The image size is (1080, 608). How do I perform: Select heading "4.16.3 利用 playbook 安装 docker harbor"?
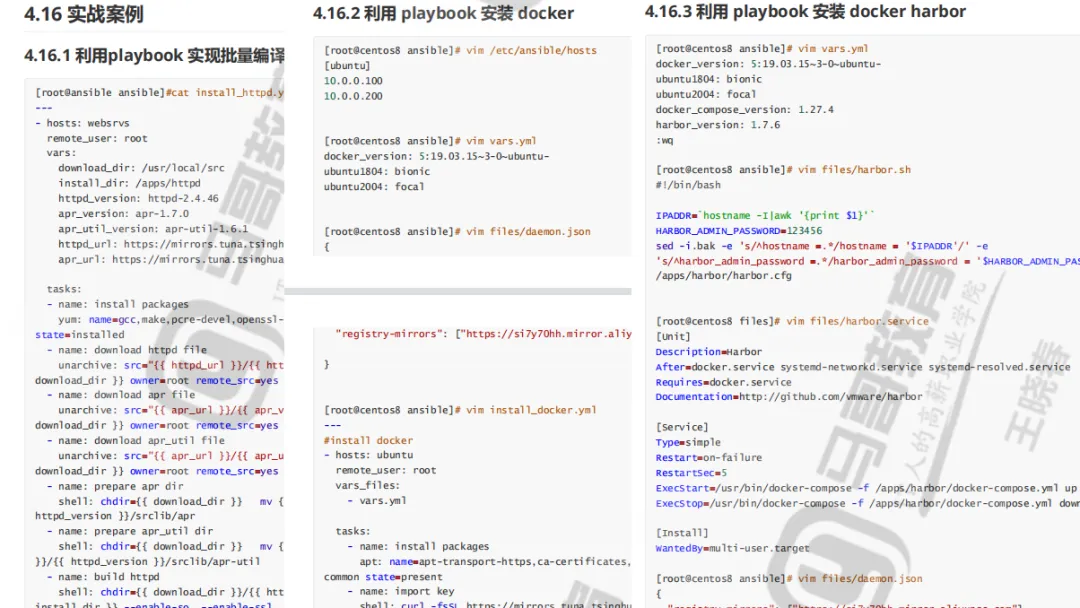coord(805,12)
